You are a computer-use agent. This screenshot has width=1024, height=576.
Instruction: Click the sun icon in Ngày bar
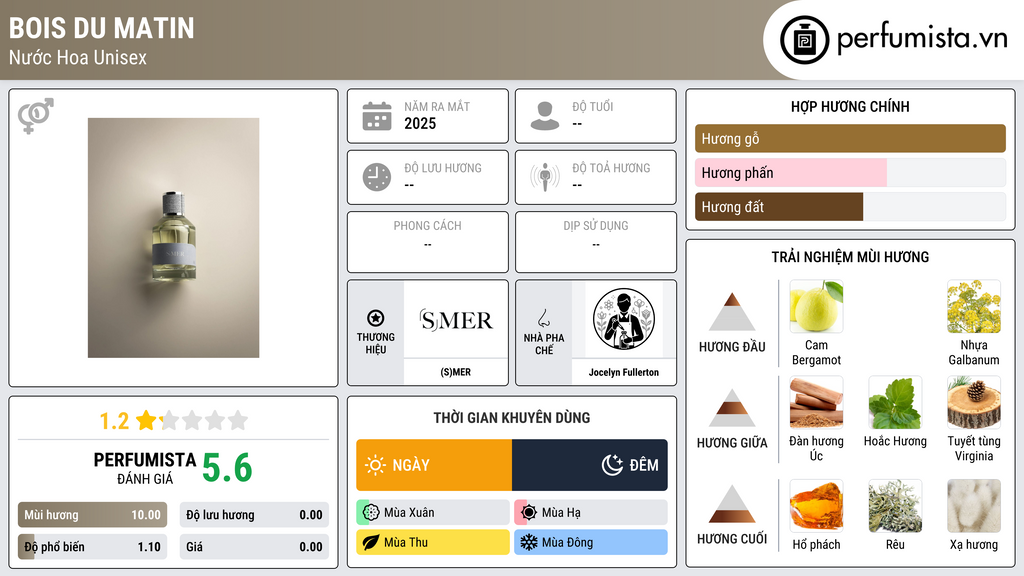pos(376,465)
